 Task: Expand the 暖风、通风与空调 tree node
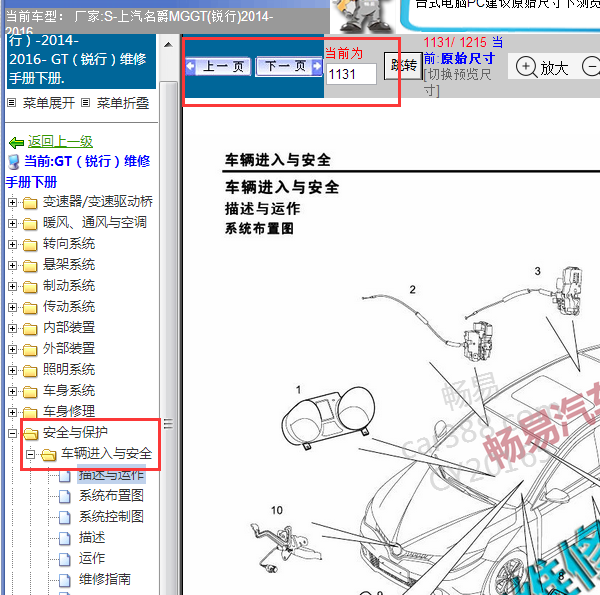[x=12, y=223]
